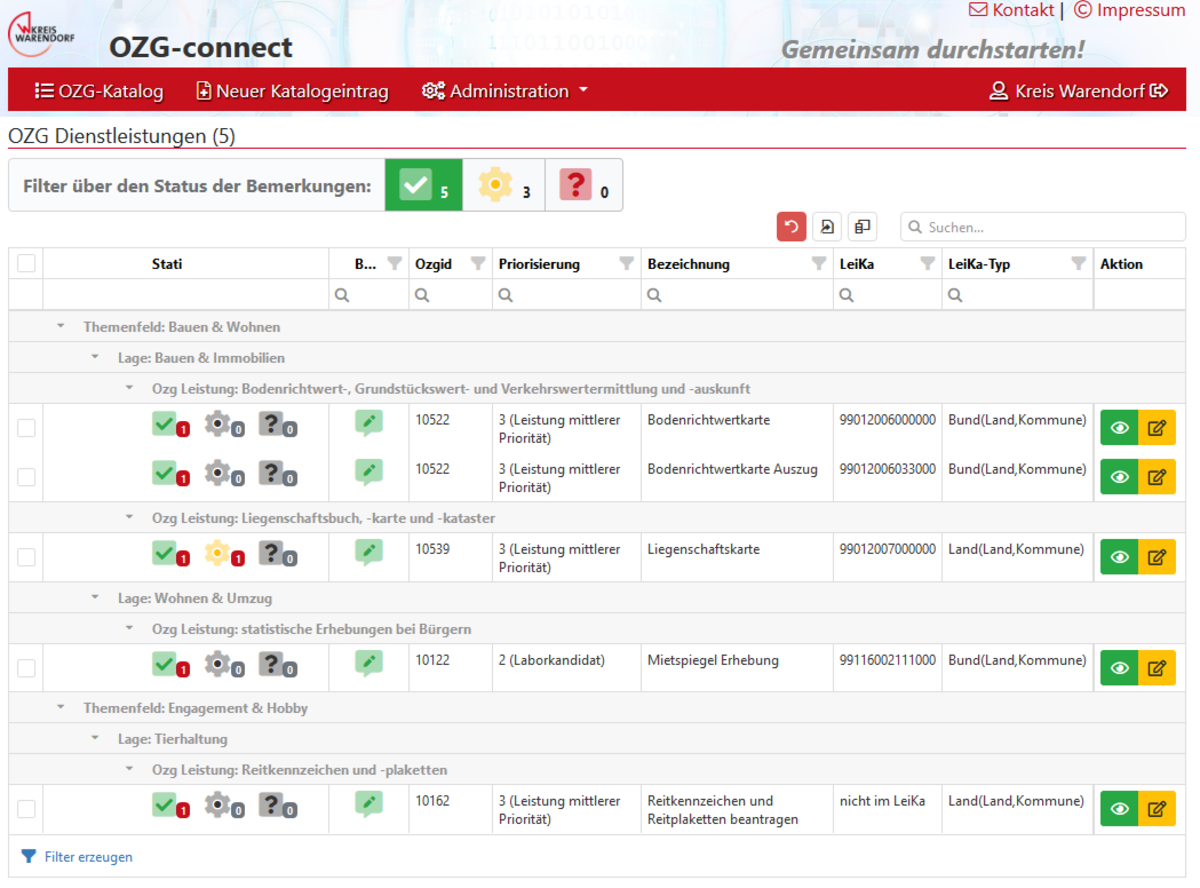Screen dimensions: 1200x888
Task: Edit the Bodenrichtwertkarte Auszug entry
Action: click(1157, 477)
